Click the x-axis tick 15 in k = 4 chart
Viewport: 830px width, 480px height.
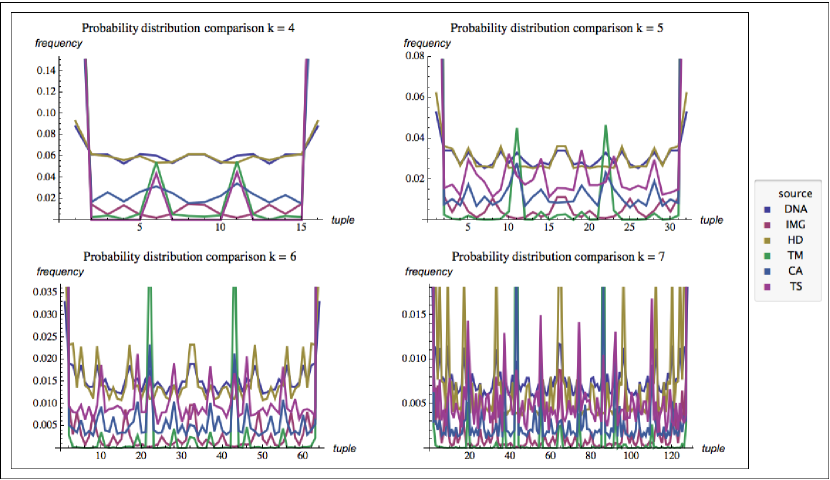[x=301, y=228]
